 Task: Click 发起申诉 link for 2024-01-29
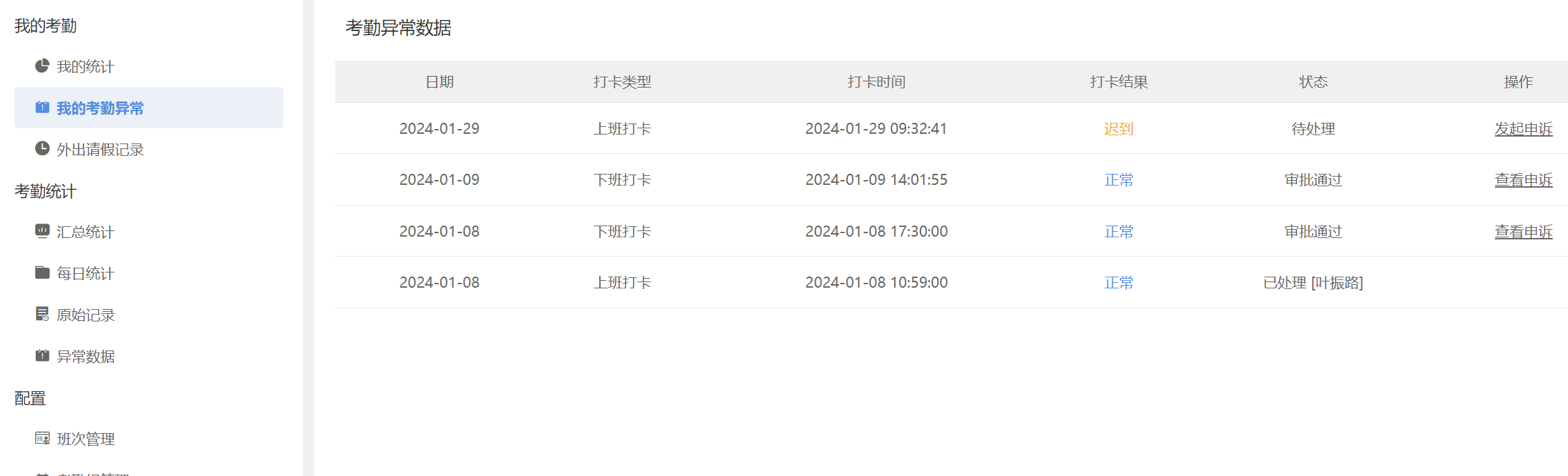click(x=1523, y=129)
